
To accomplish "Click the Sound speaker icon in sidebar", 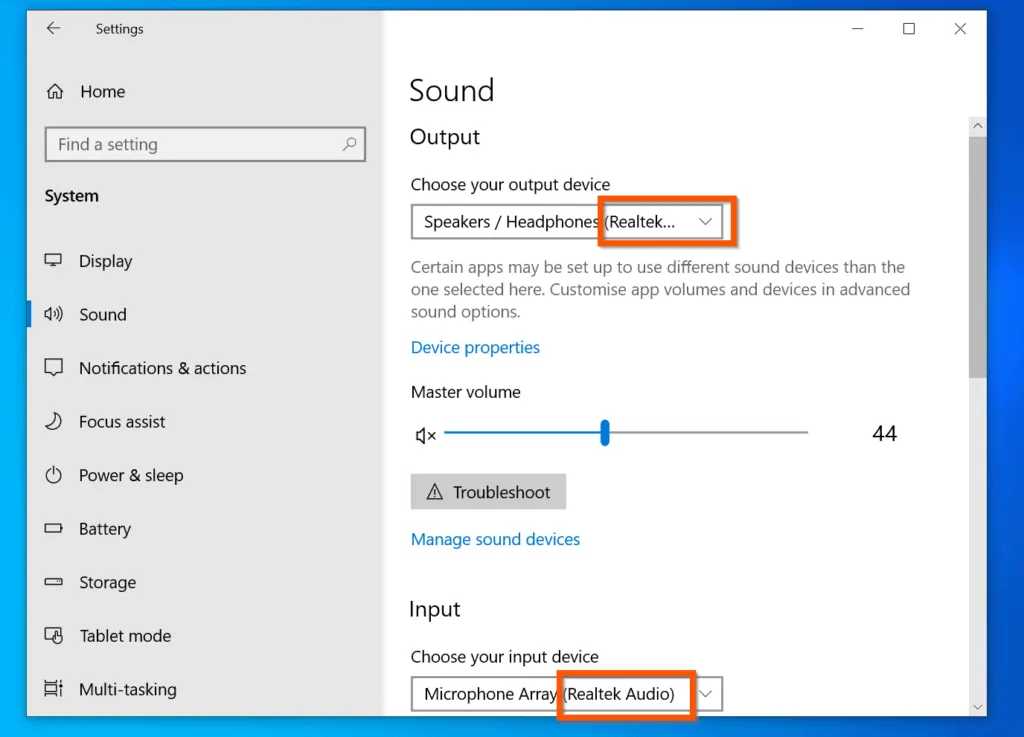I will click(52, 314).
